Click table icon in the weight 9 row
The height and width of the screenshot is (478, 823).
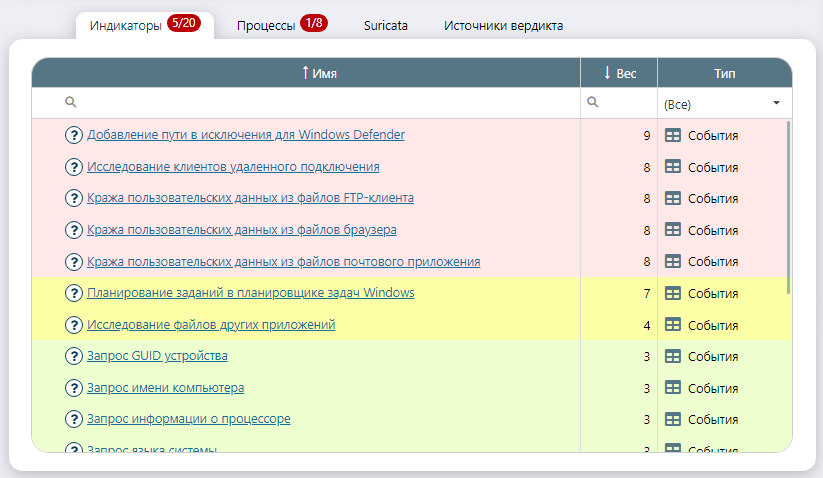coord(673,135)
